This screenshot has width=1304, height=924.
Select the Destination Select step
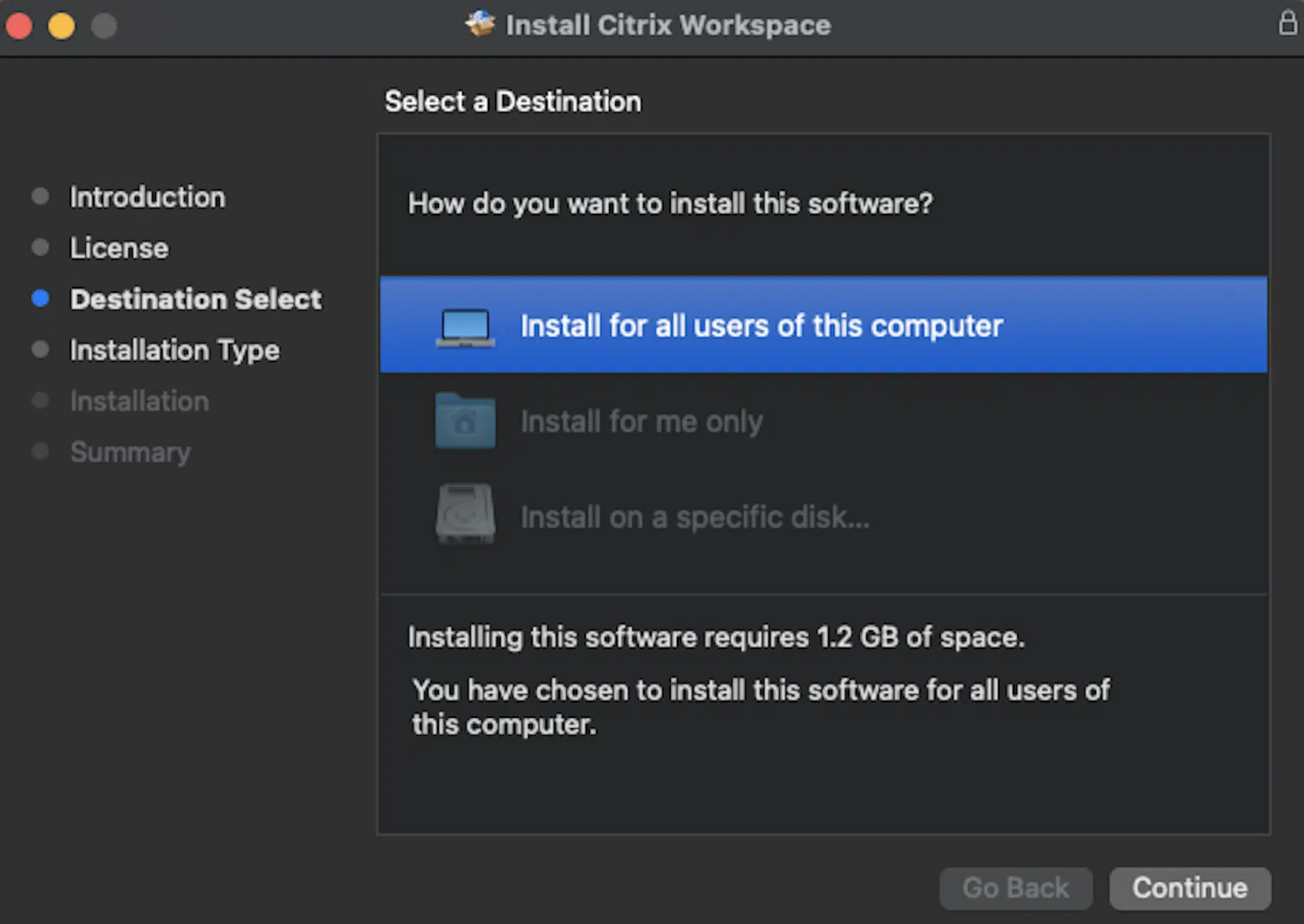(196, 299)
